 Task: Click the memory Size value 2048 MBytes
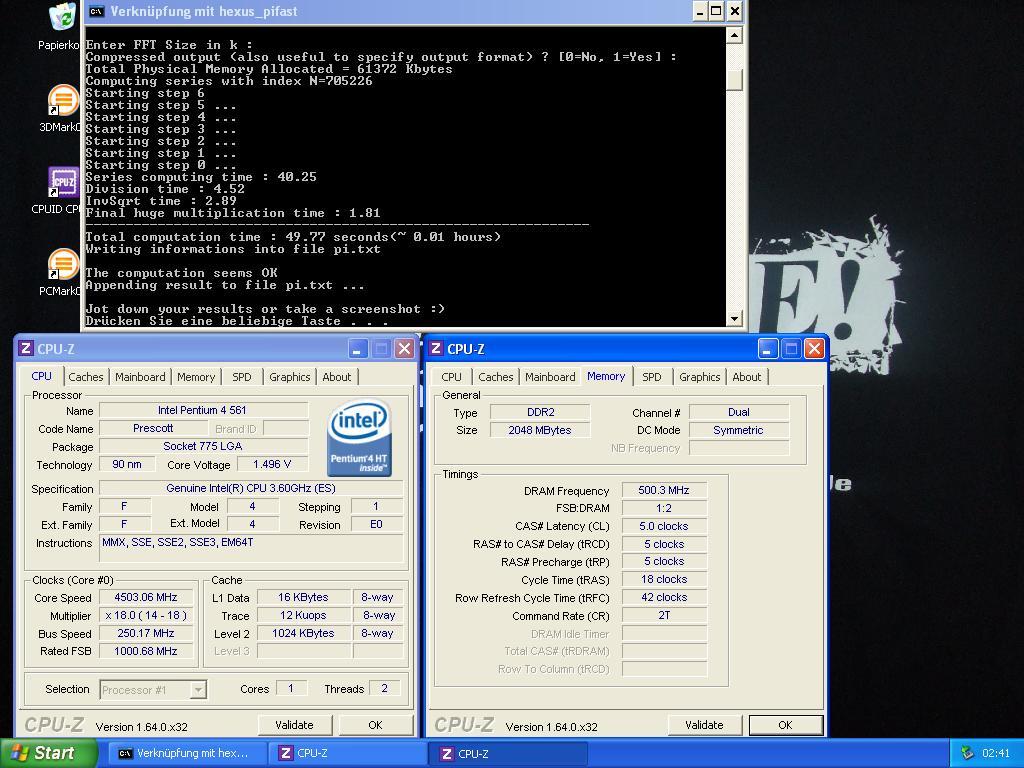coord(540,430)
